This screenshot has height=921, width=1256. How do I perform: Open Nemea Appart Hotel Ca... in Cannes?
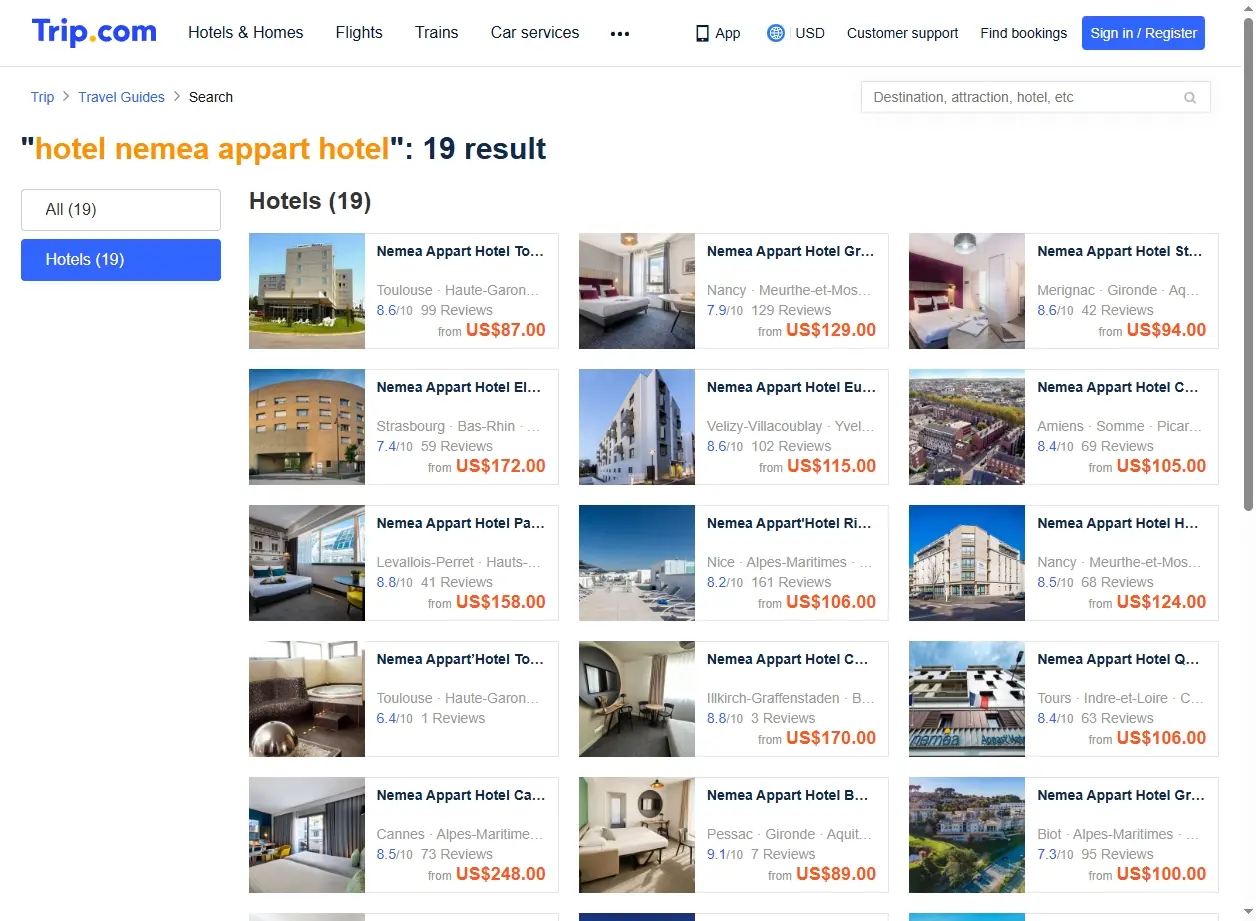[x=461, y=795]
